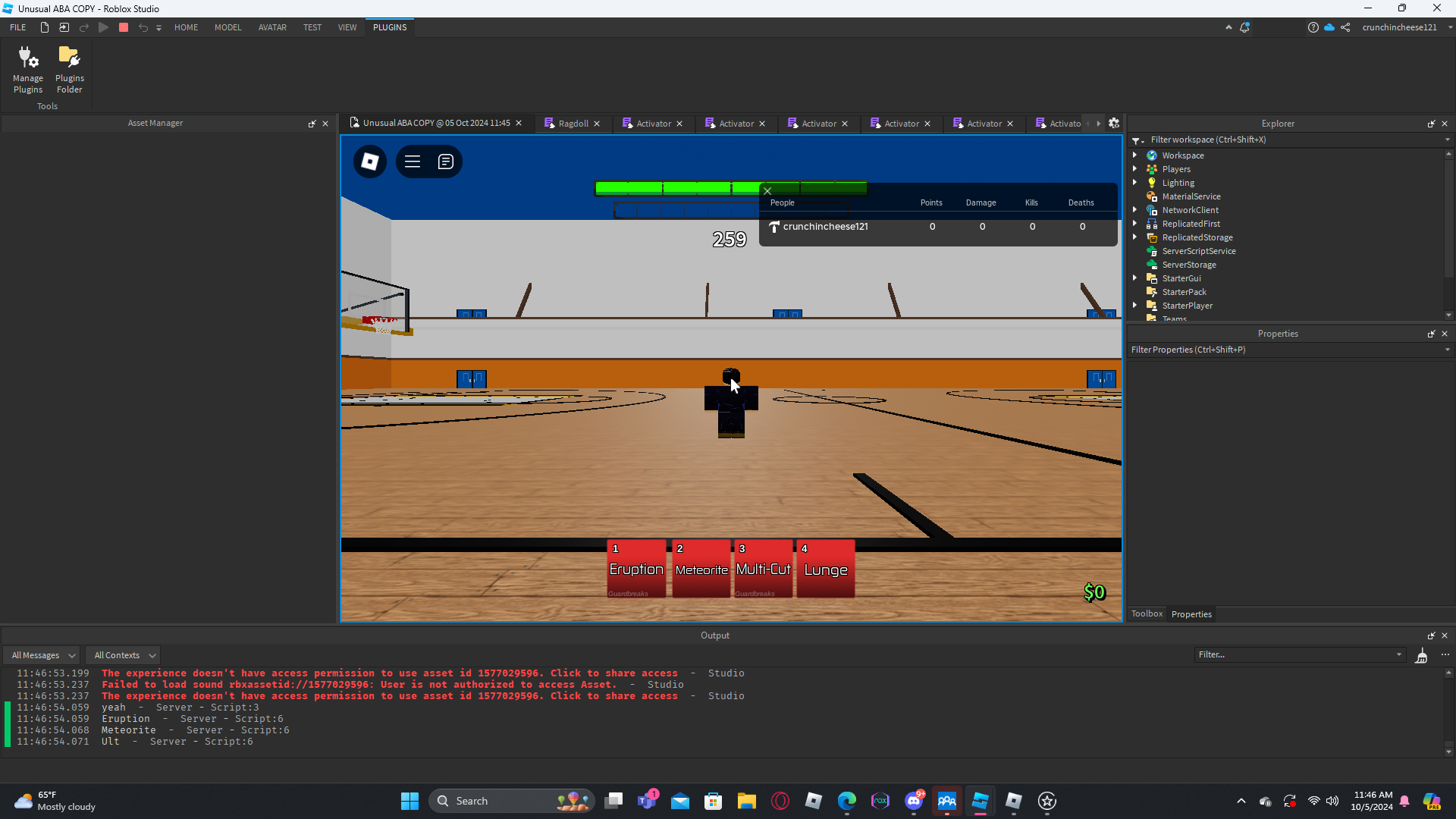Switch to the Ragdoll script tab
The width and height of the screenshot is (1456, 819).
point(573,124)
